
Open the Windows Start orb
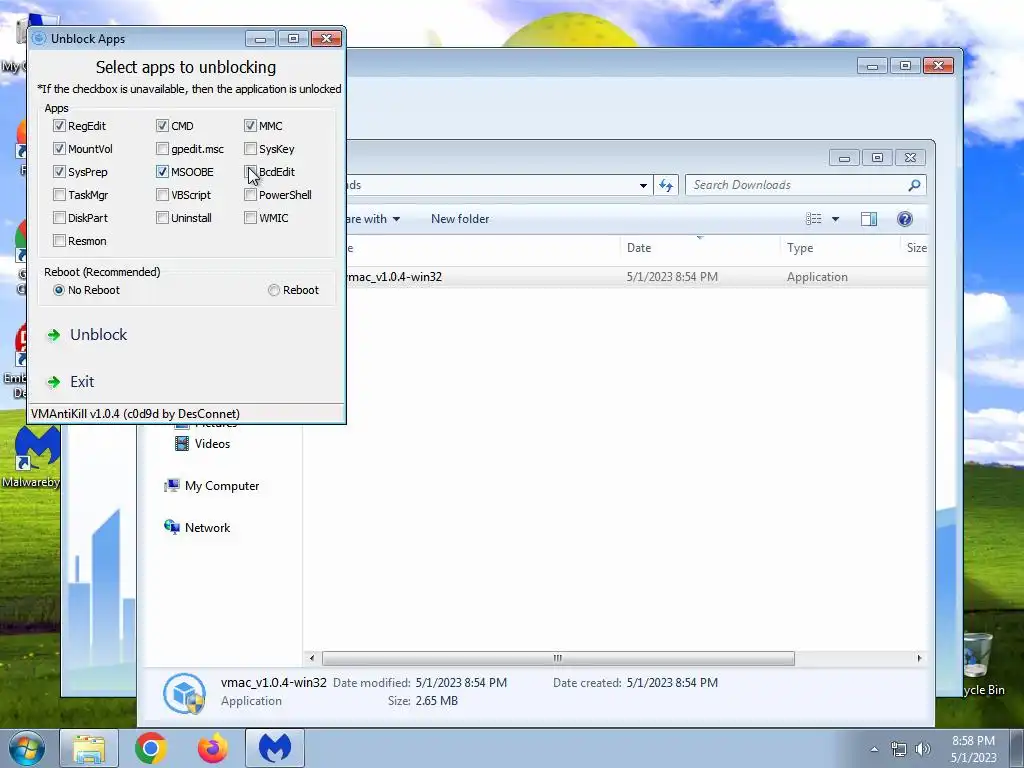(x=27, y=748)
